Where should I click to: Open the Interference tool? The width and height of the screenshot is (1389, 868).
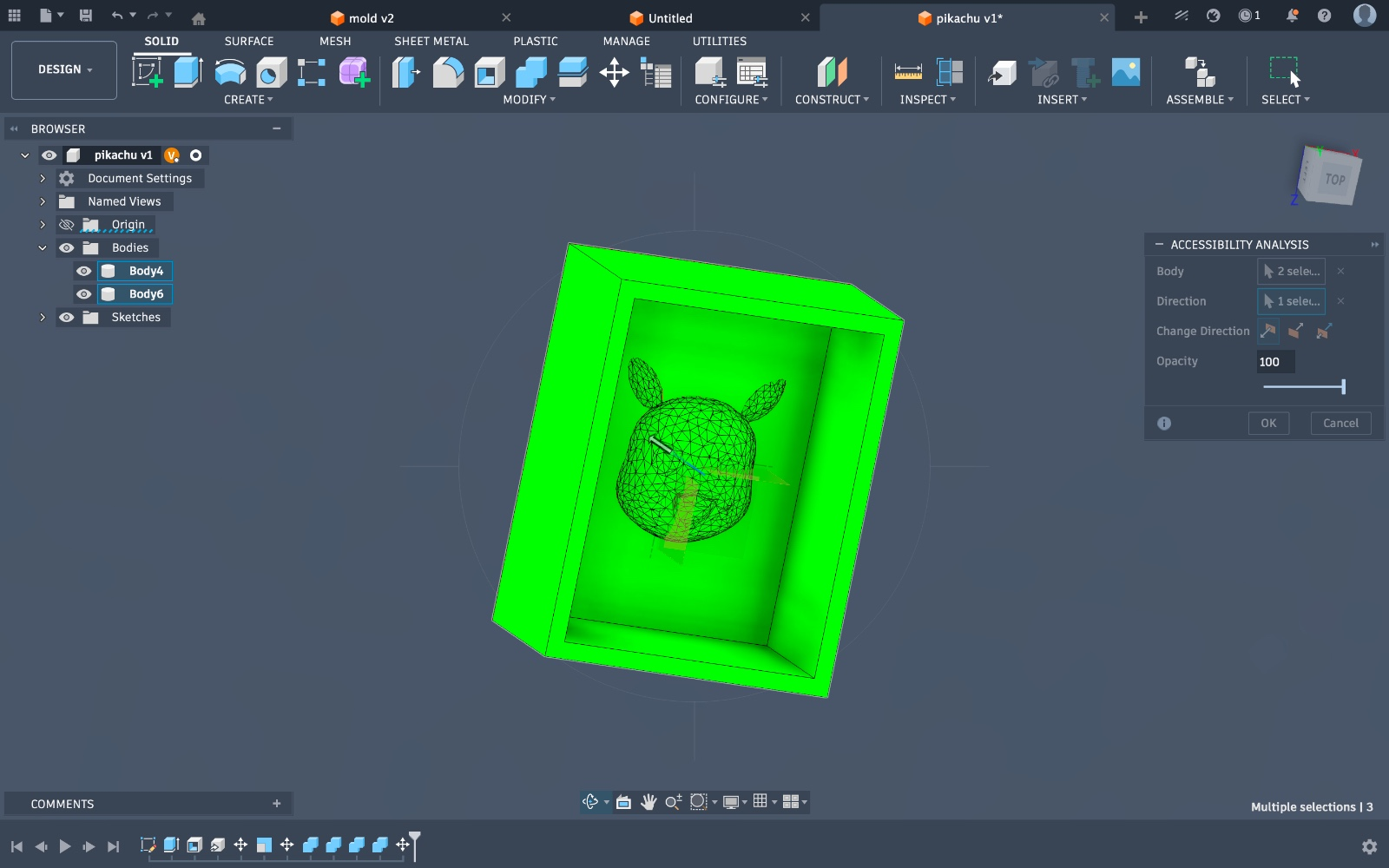coord(950,72)
